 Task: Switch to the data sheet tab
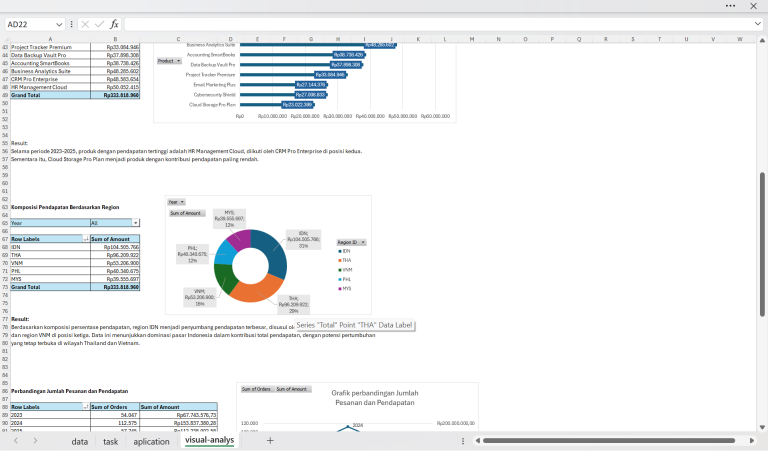pos(79,440)
